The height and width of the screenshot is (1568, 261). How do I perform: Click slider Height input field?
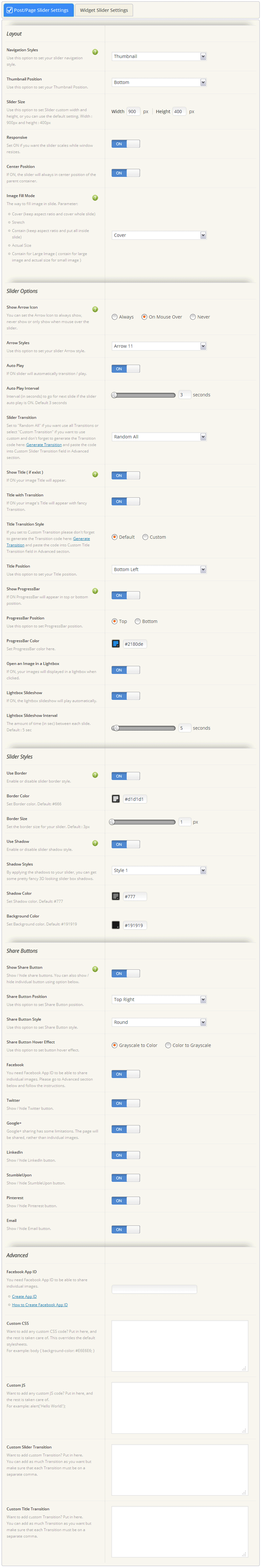pyautogui.click(x=179, y=112)
